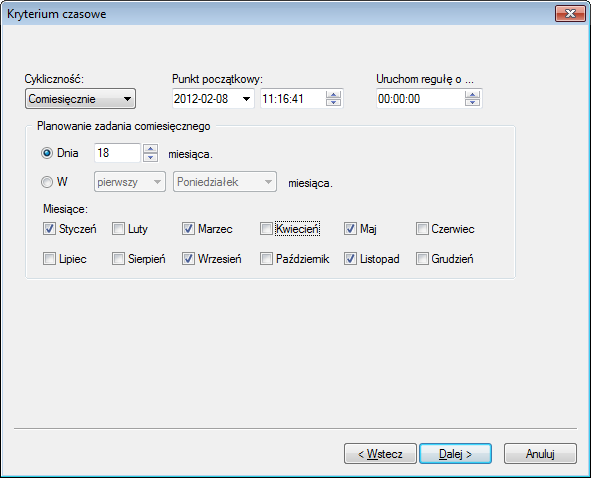Check the Czerwiec checkbox
The height and width of the screenshot is (478, 591).
(x=422, y=229)
